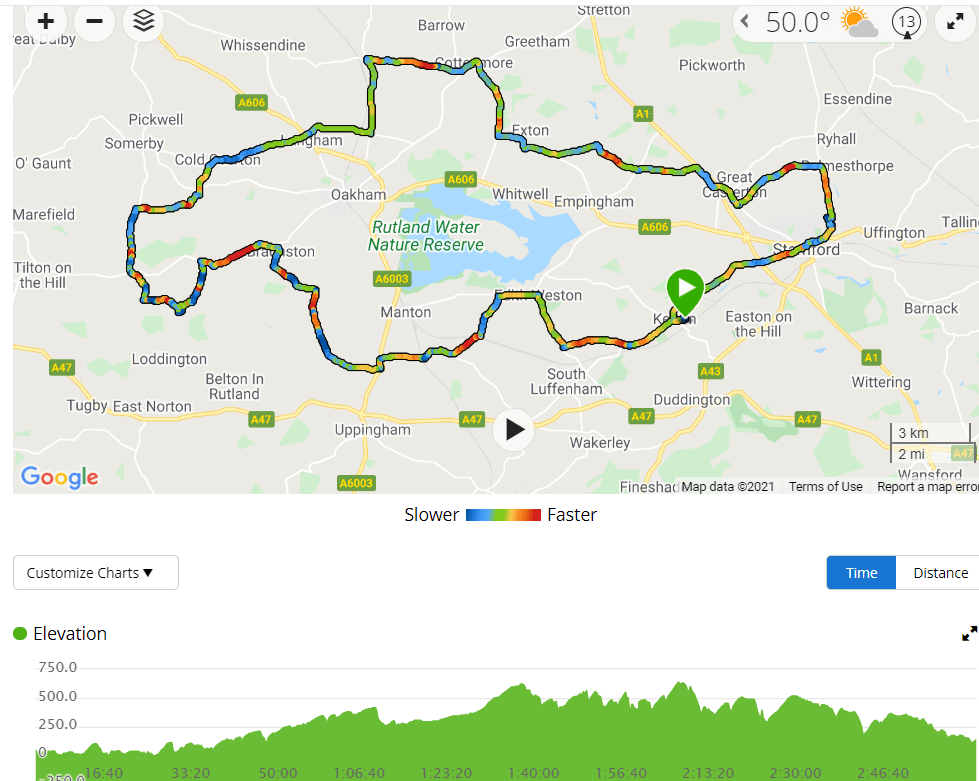Click the Slower/Faster speed color legend

(x=503, y=515)
